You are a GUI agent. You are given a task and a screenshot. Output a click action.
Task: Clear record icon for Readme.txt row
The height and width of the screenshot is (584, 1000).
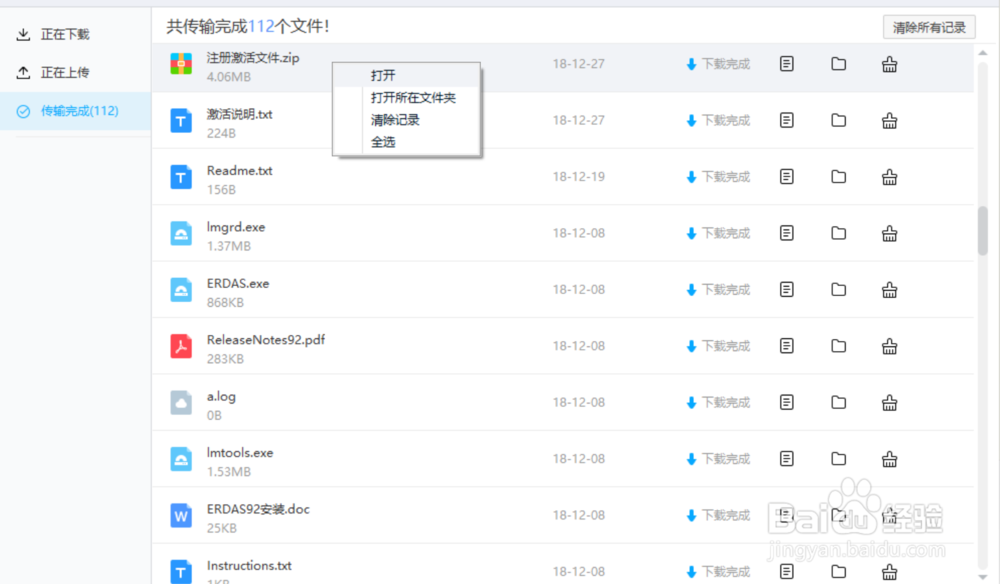[889, 177]
